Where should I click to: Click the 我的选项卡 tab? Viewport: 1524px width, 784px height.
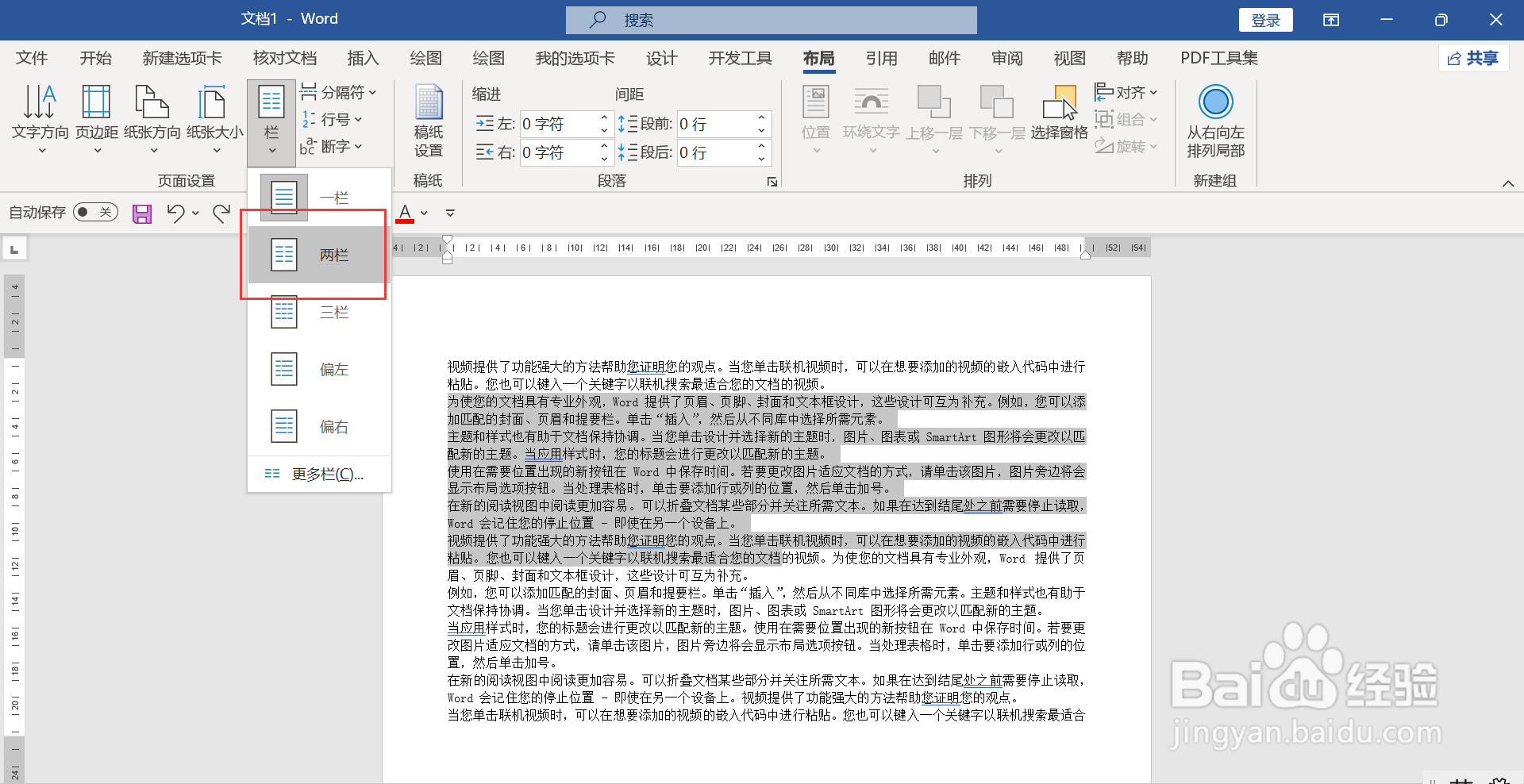[x=575, y=58]
